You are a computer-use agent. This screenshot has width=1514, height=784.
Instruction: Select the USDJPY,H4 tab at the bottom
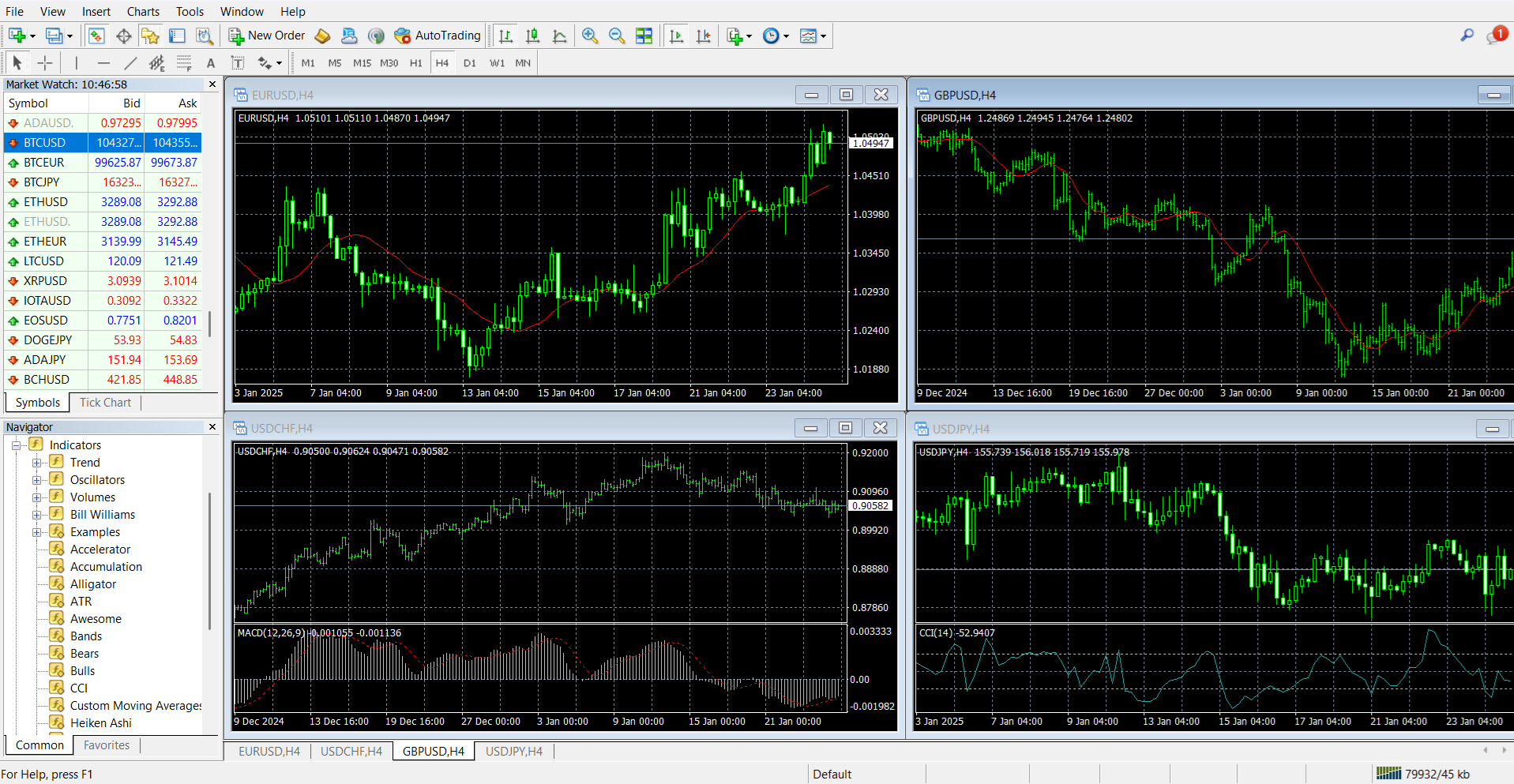[x=514, y=752]
